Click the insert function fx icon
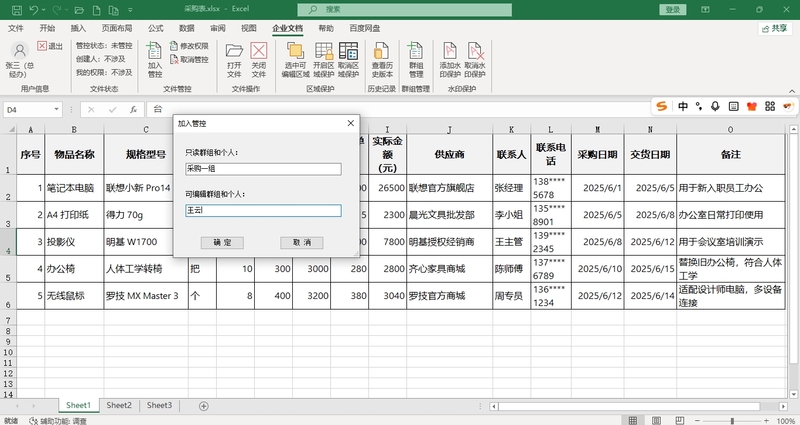 click(133, 109)
